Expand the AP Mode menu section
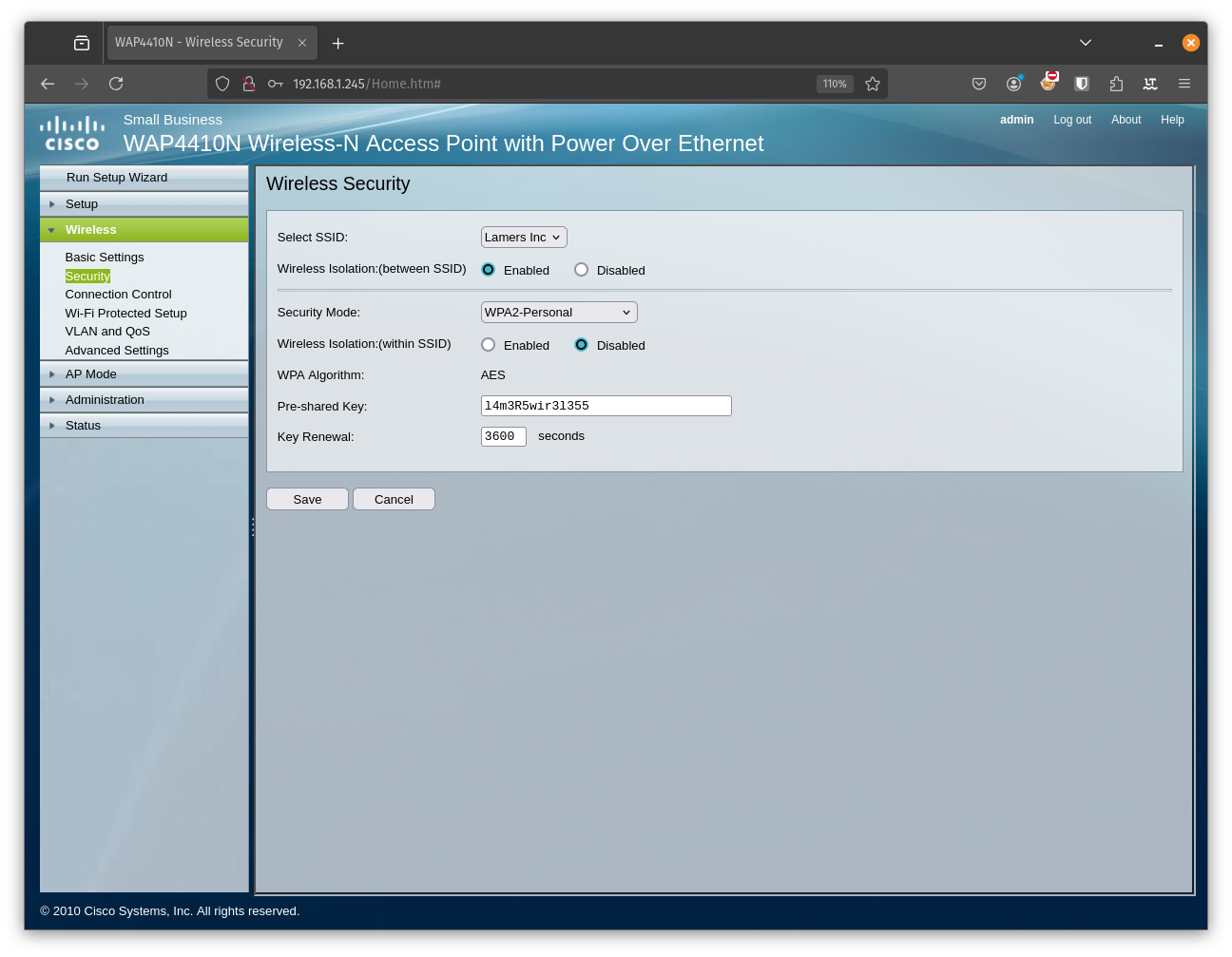Screen dimensions: 1232x957 point(91,374)
